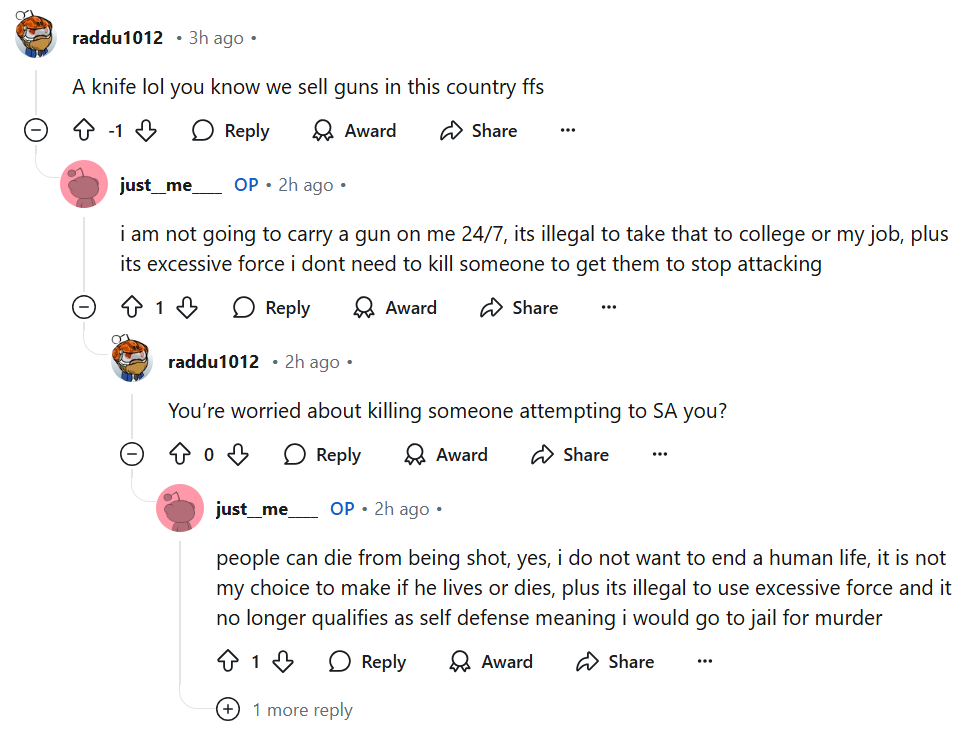The height and width of the screenshot is (745, 968).
Task: Upvote OP's comment about carrying a gun
Action: tap(131, 308)
